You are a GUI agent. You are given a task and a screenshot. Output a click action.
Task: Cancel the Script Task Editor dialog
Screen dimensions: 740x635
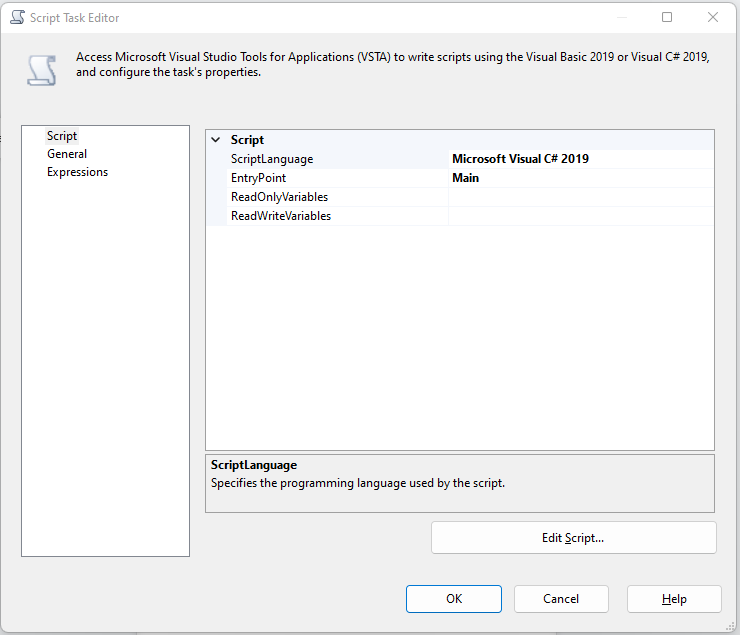point(561,599)
